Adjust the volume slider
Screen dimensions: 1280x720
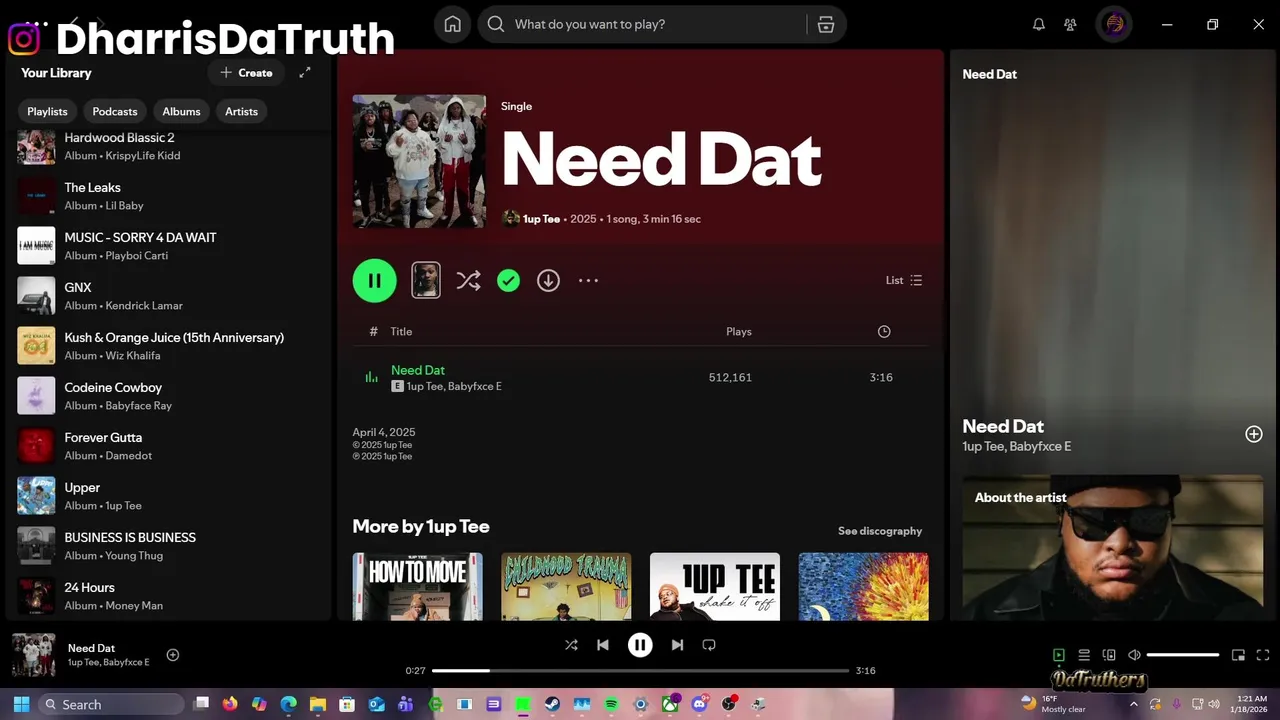point(1183,655)
